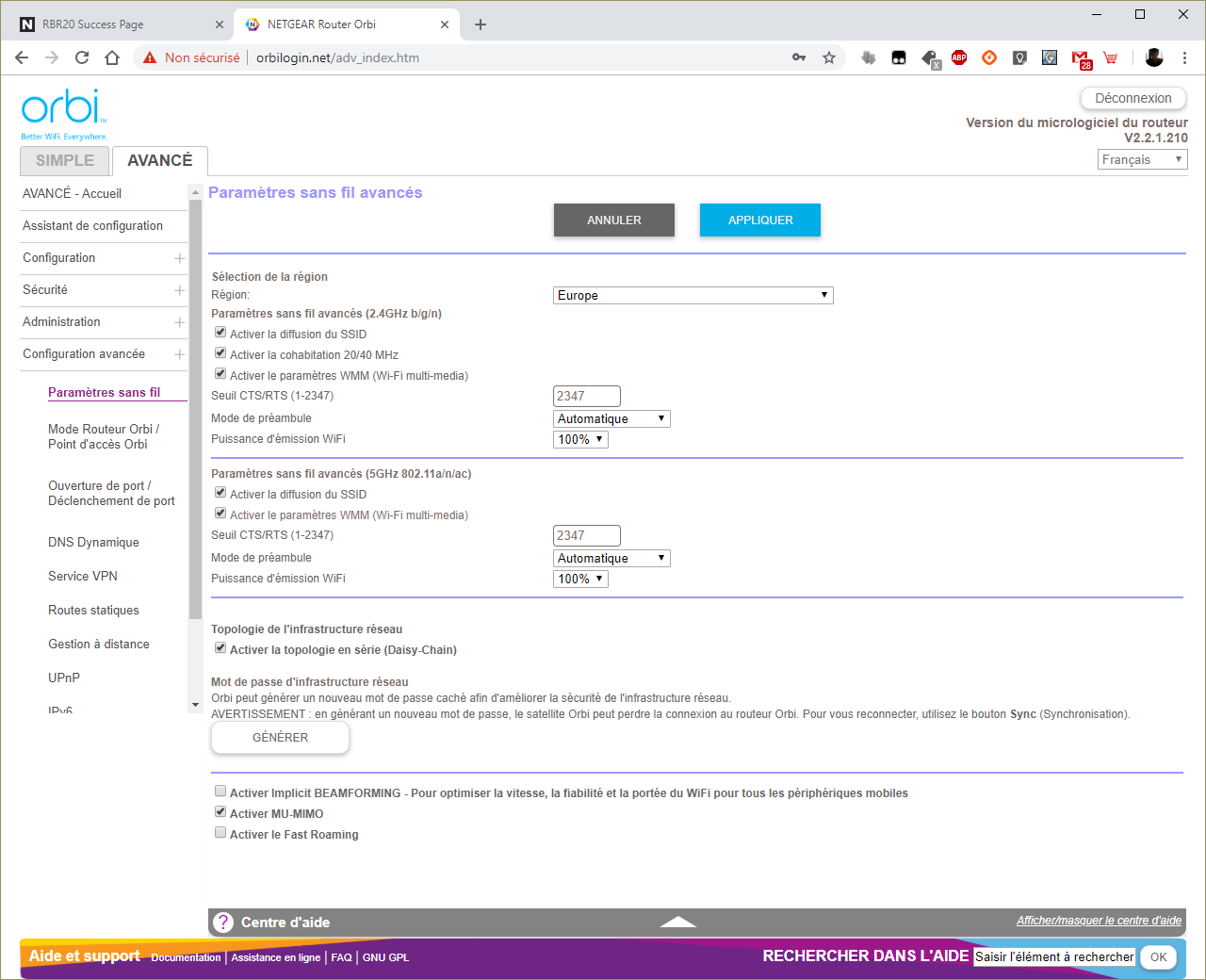Open saved passwords key icon
Viewport: 1206px width, 980px height.
click(x=799, y=57)
